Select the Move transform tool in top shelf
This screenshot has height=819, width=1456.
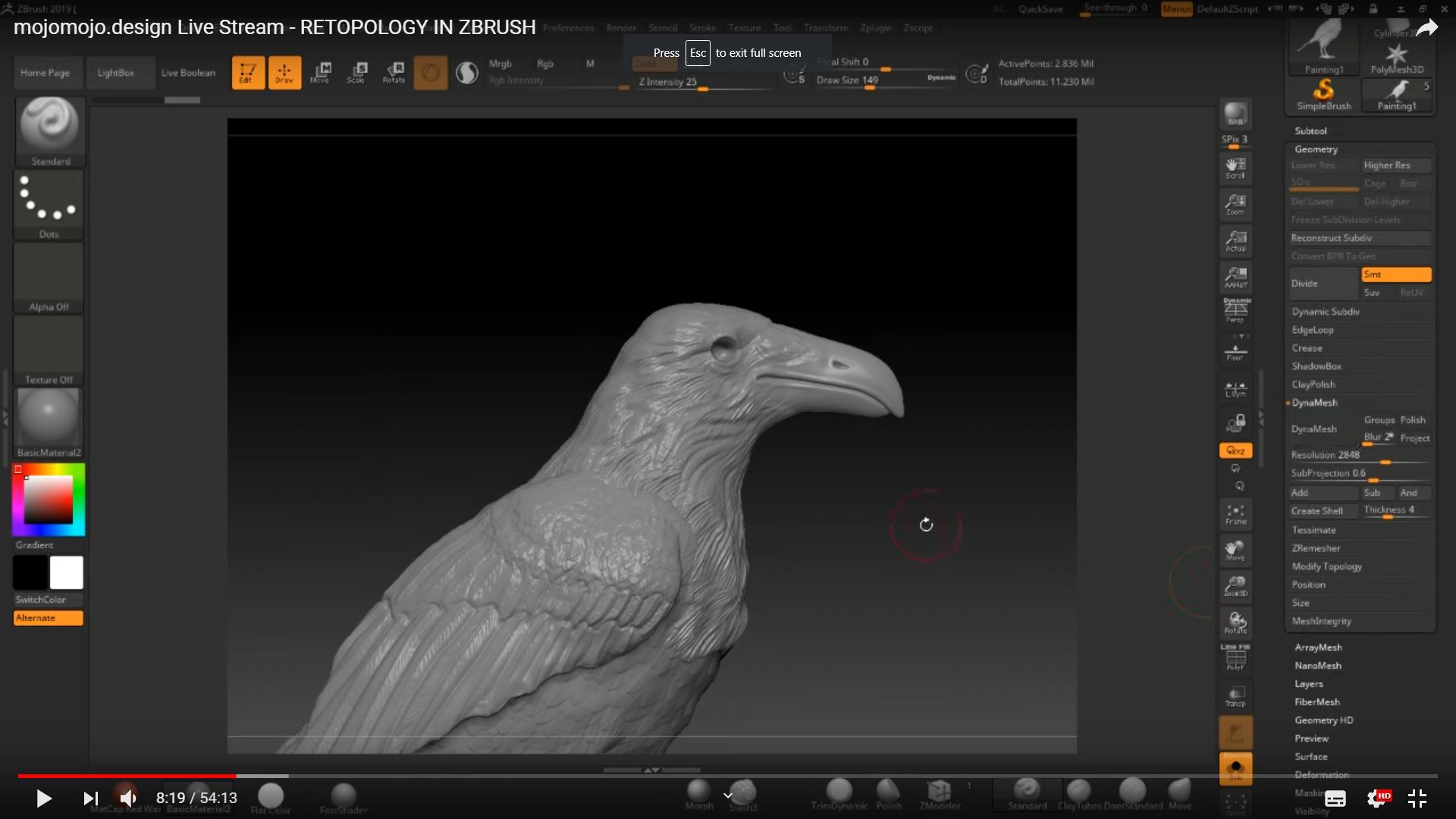pyautogui.click(x=320, y=73)
